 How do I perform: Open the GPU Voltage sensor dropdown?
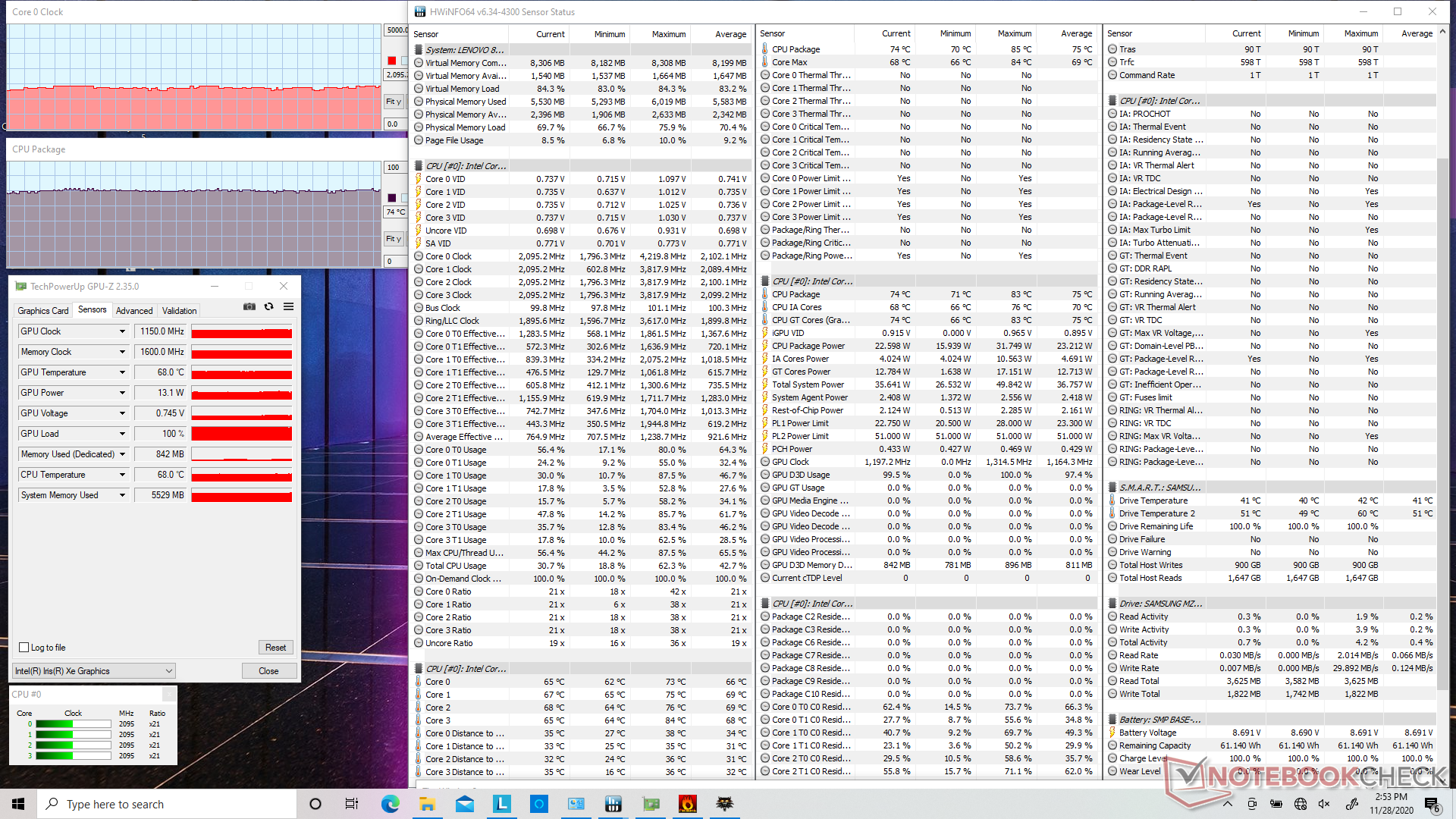click(x=122, y=413)
